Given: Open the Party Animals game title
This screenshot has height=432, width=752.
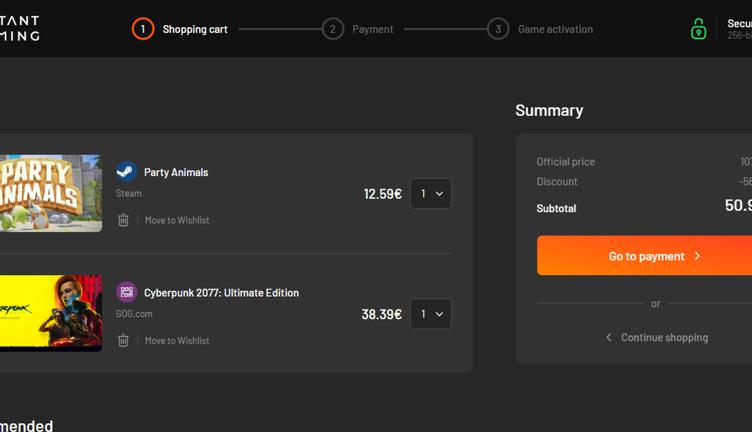Looking at the screenshot, I should tap(176, 172).
